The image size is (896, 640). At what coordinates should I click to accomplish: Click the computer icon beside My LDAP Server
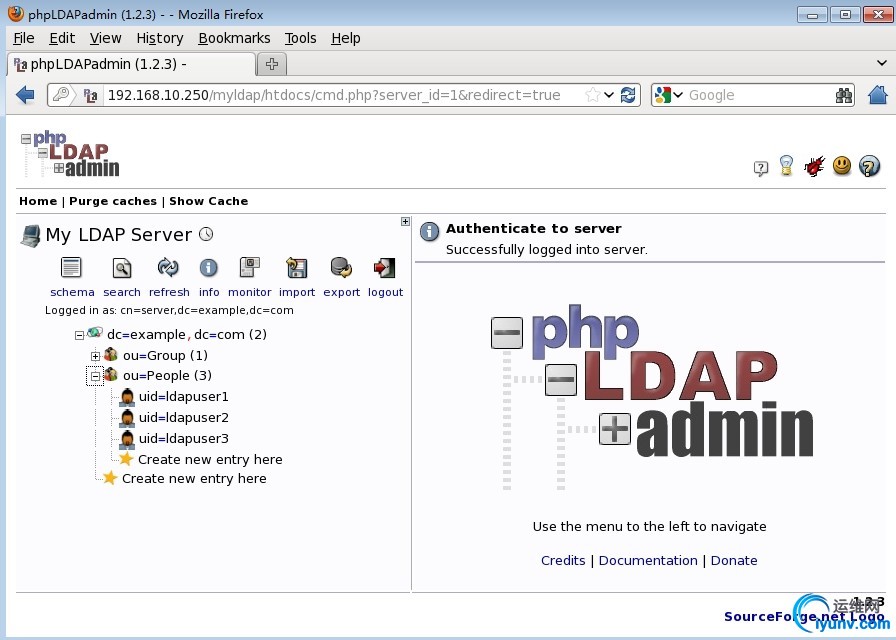click(30, 235)
